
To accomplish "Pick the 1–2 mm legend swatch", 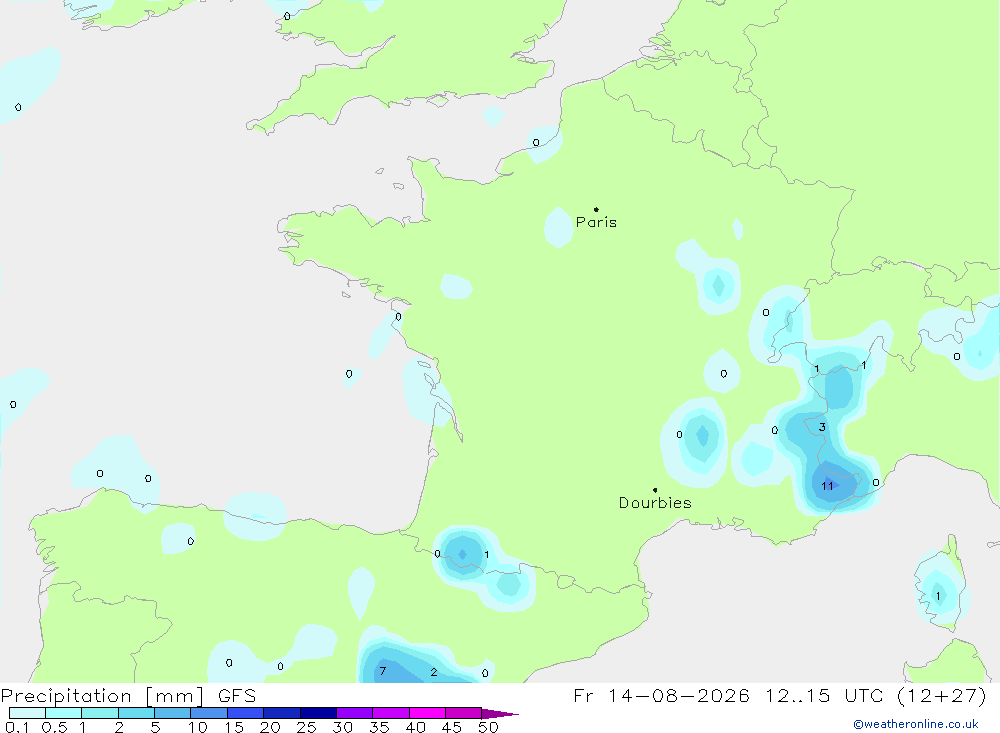I will tap(100, 713).
